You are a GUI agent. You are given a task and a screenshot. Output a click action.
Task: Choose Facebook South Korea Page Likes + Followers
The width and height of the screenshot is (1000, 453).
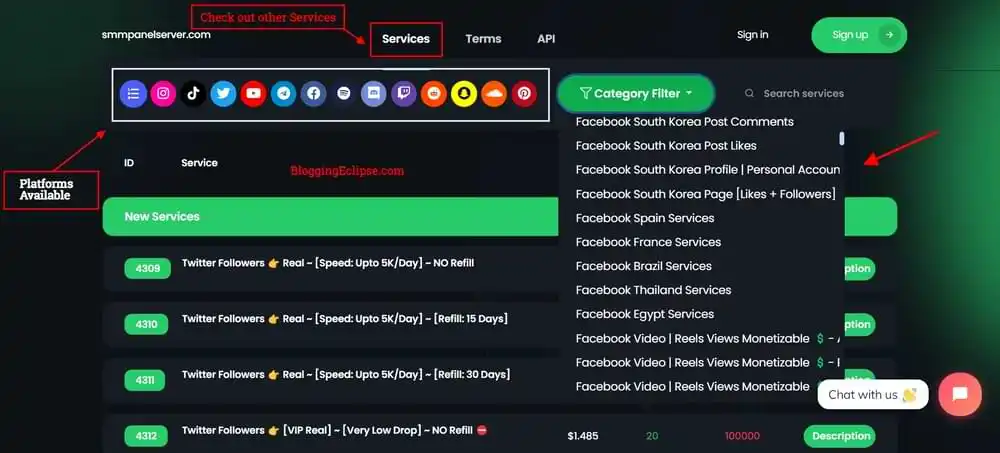click(x=705, y=194)
